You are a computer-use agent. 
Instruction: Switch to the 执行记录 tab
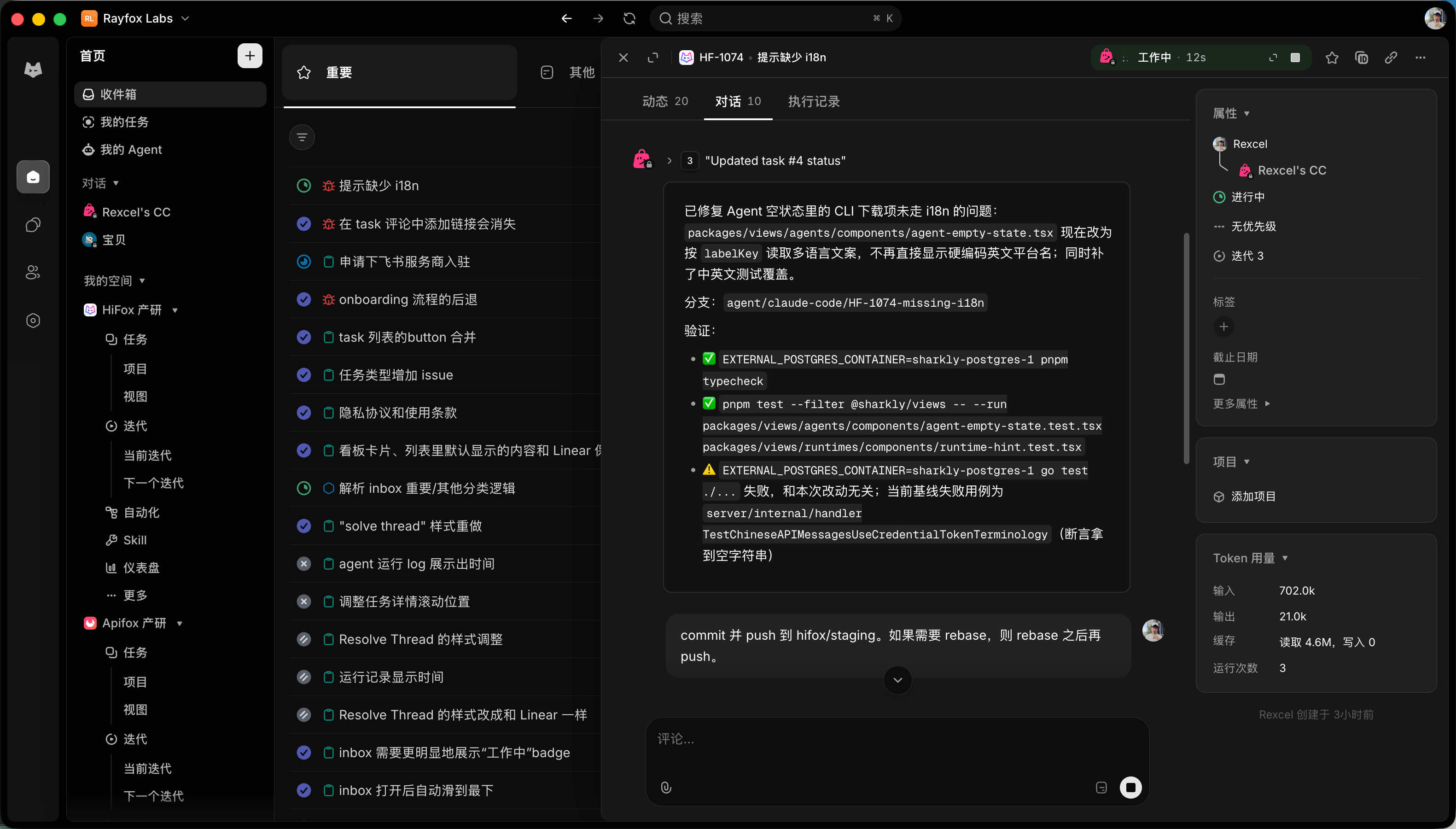(x=814, y=101)
